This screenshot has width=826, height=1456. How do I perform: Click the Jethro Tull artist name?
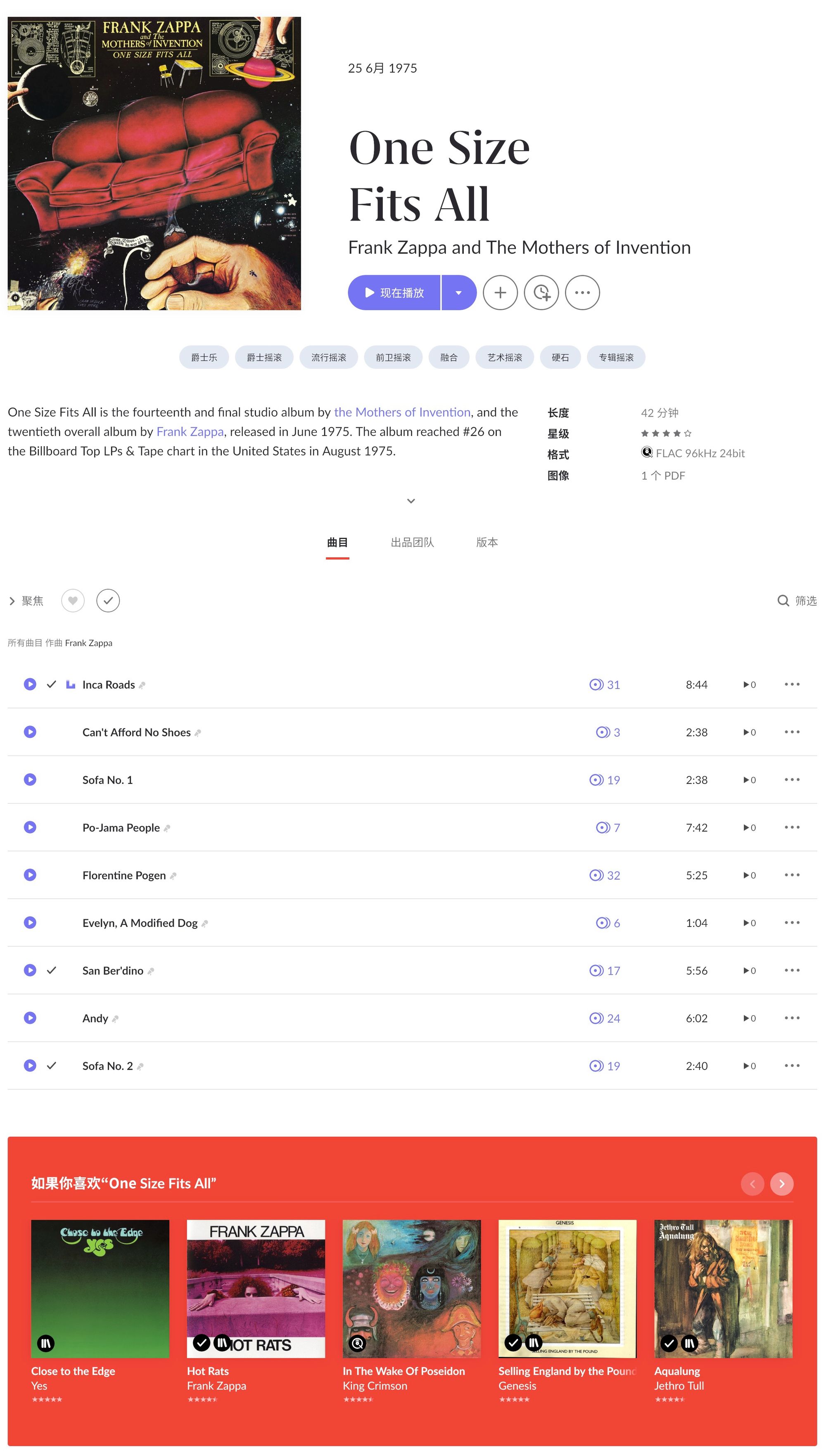[x=679, y=1386]
